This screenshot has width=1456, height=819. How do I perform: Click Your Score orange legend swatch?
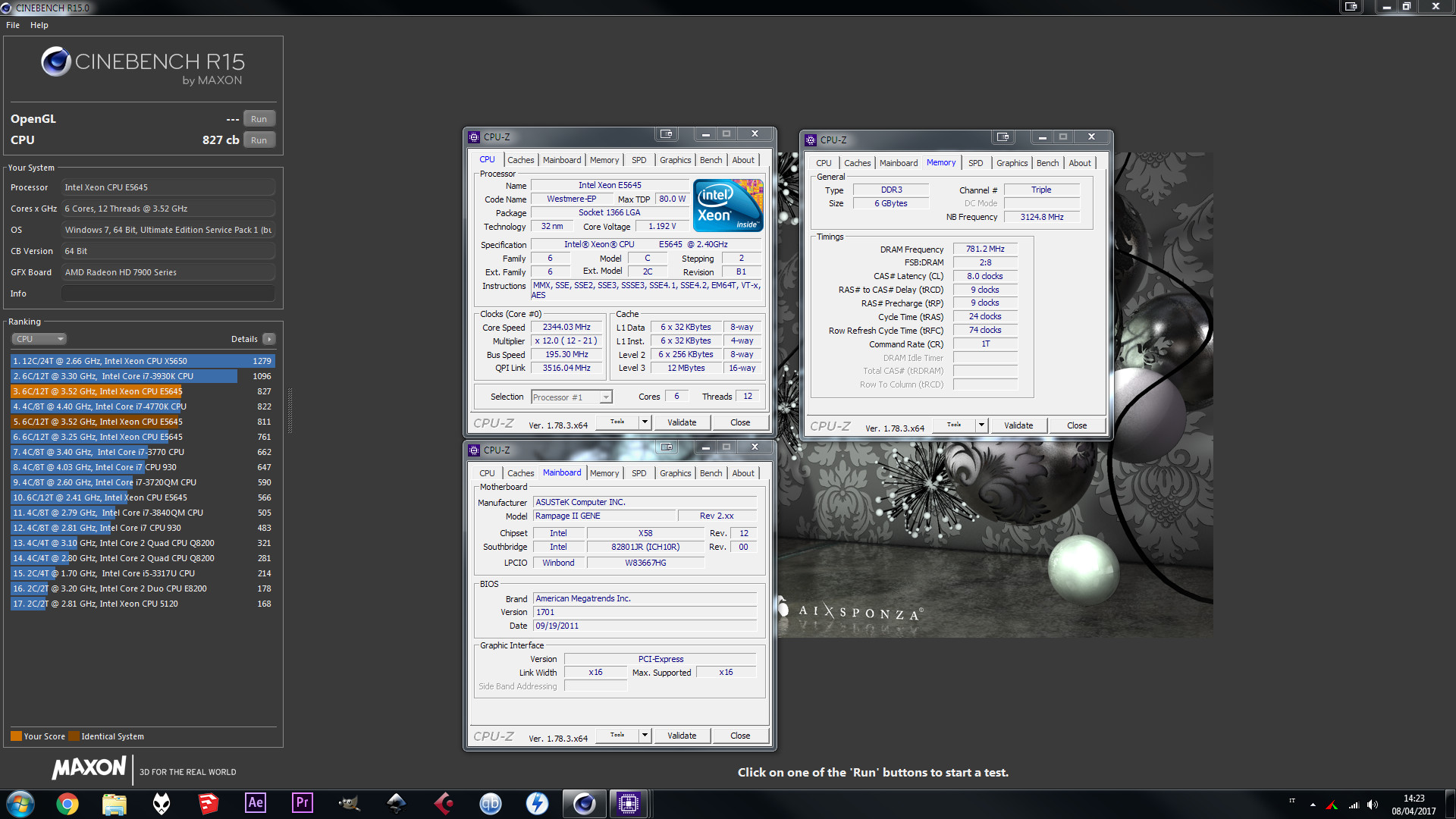pos(16,736)
